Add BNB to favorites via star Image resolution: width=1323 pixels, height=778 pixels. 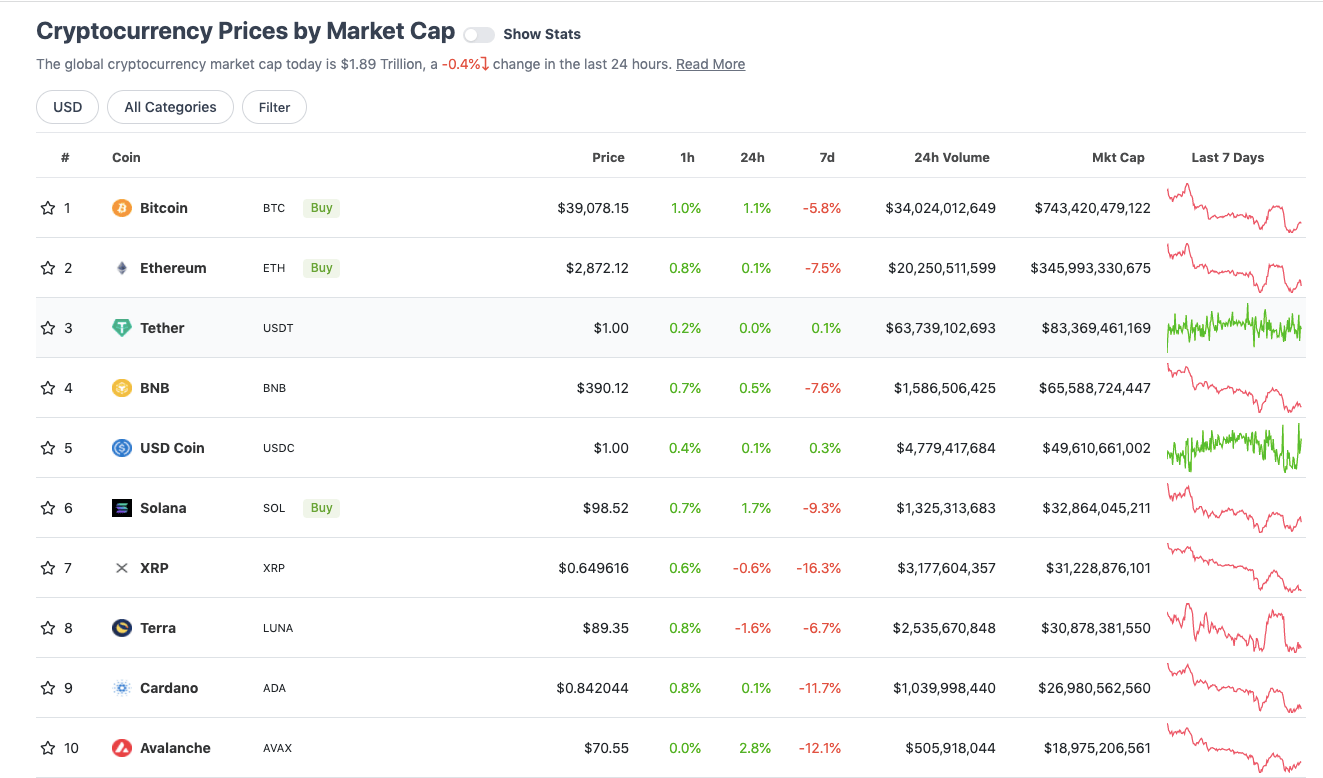pos(47,388)
